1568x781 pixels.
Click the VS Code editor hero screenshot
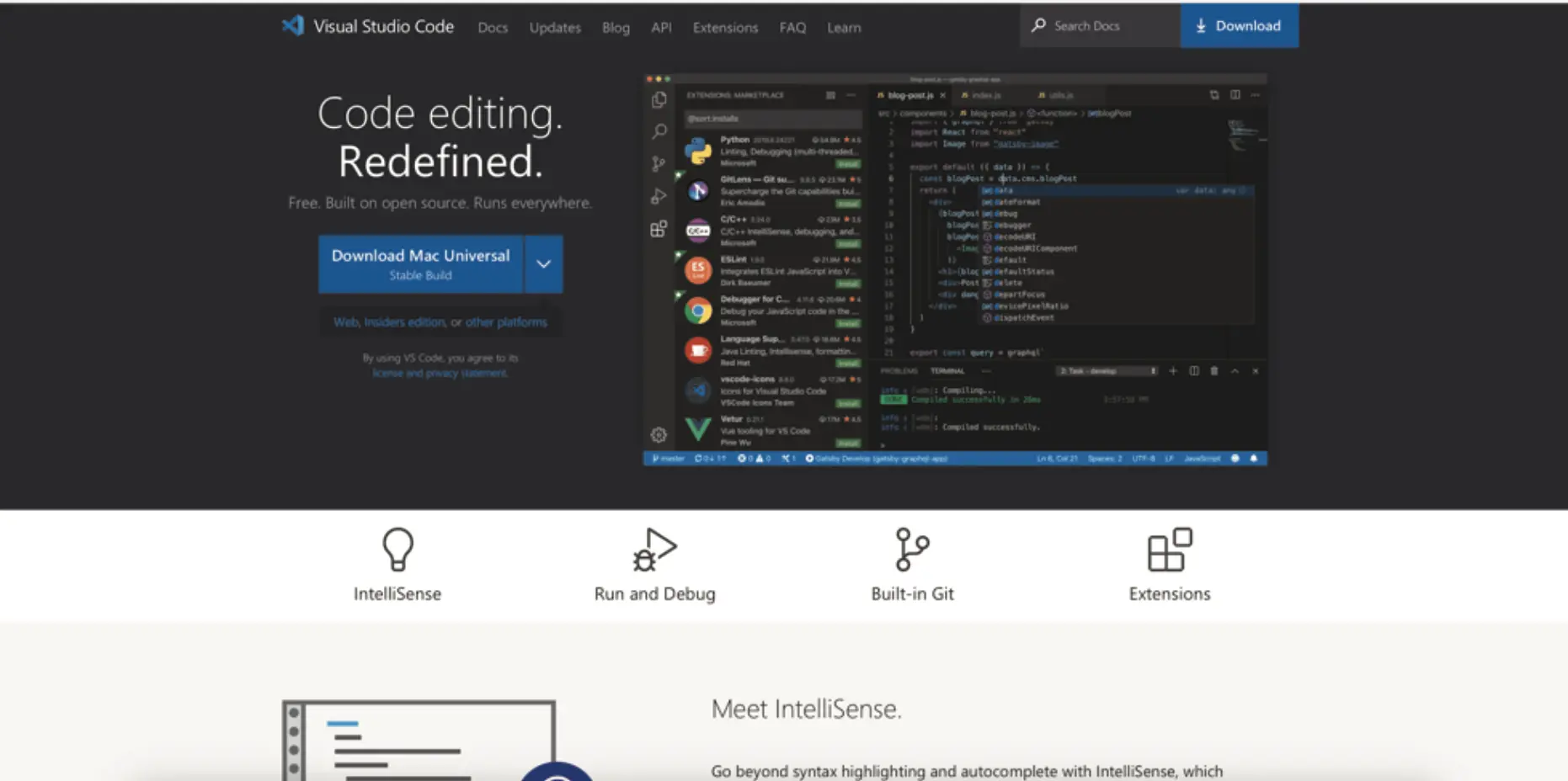[955, 269]
